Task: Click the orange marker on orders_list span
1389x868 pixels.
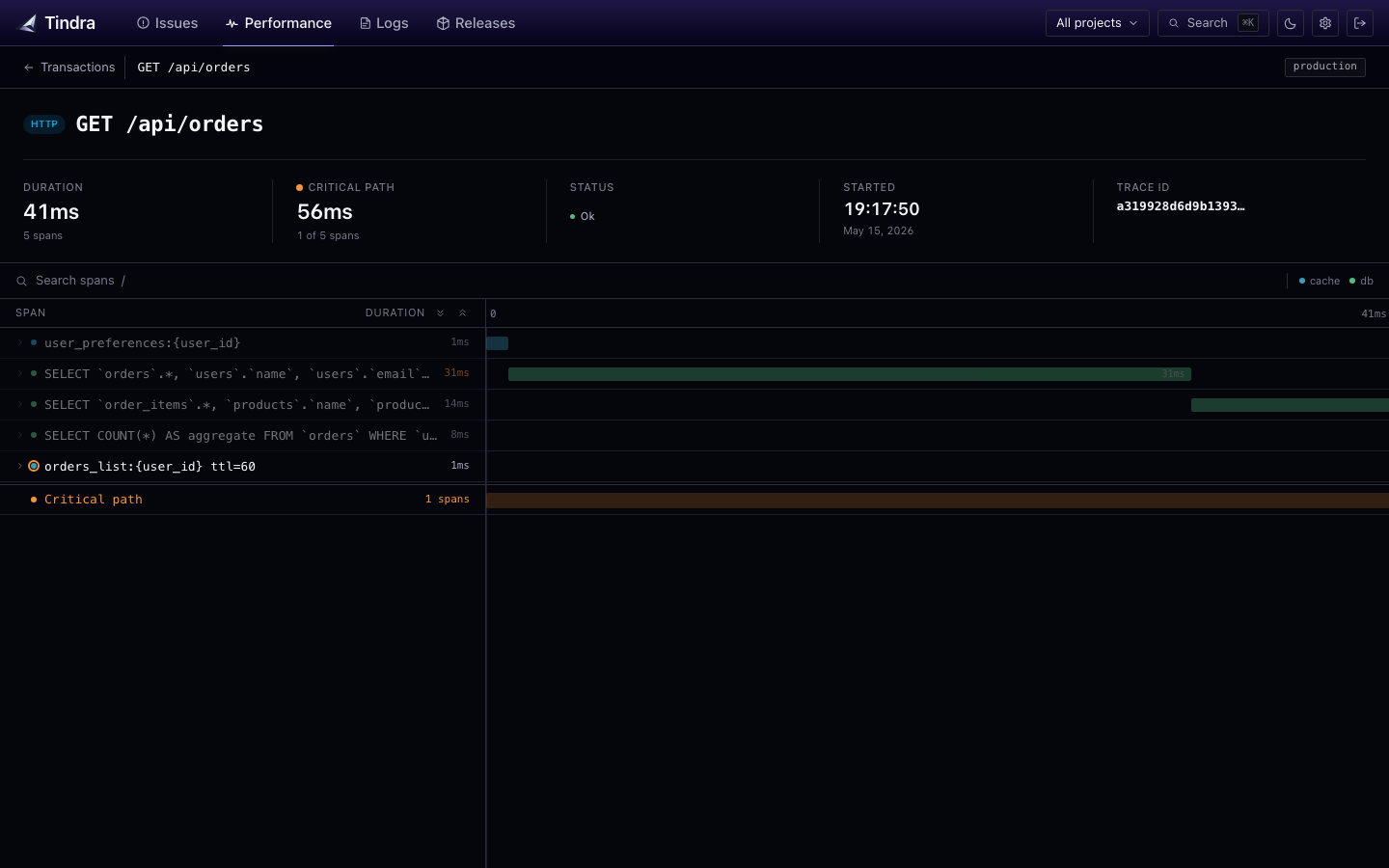Action: click(34, 467)
